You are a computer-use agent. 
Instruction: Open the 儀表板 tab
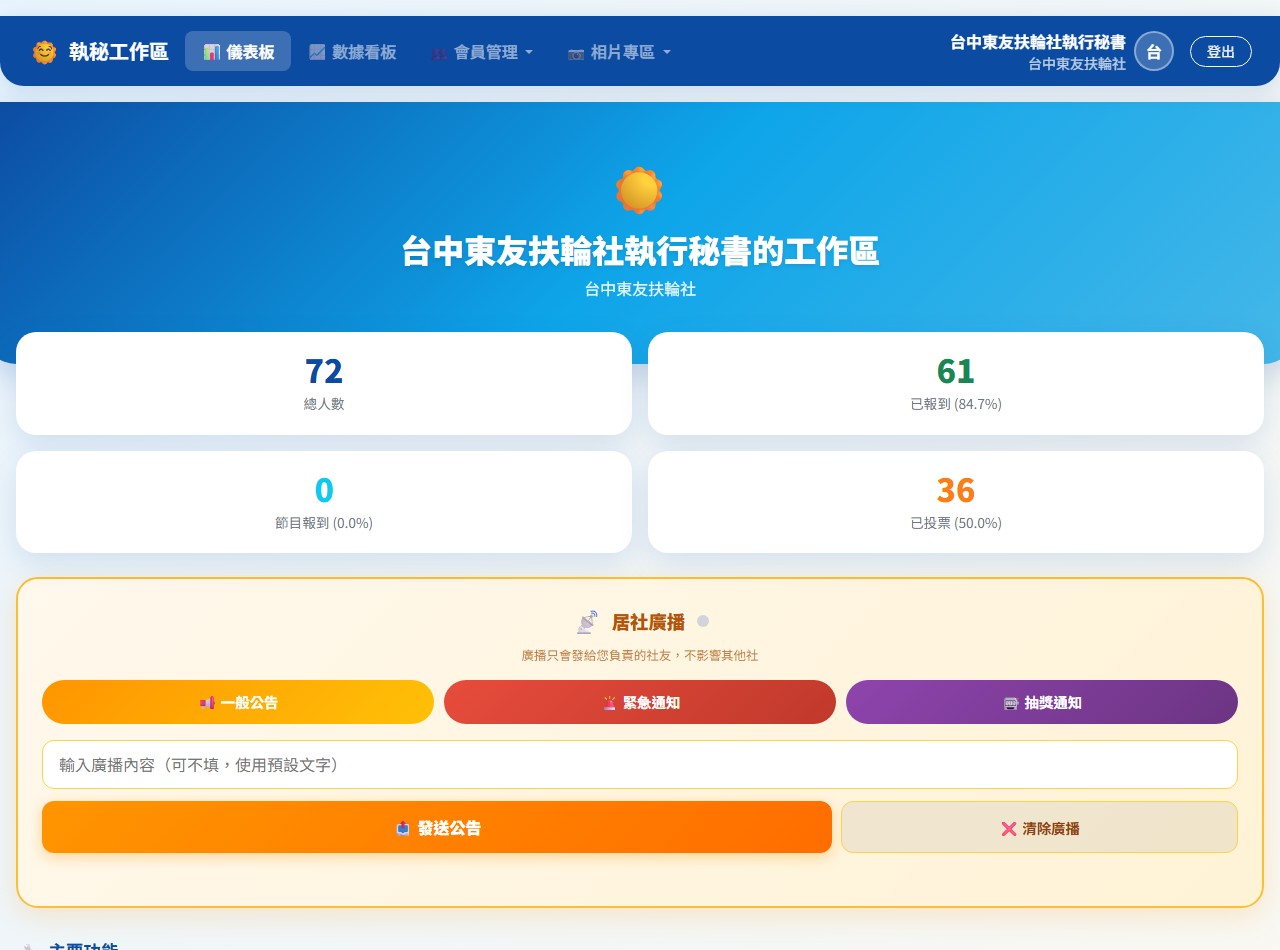click(238, 52)
